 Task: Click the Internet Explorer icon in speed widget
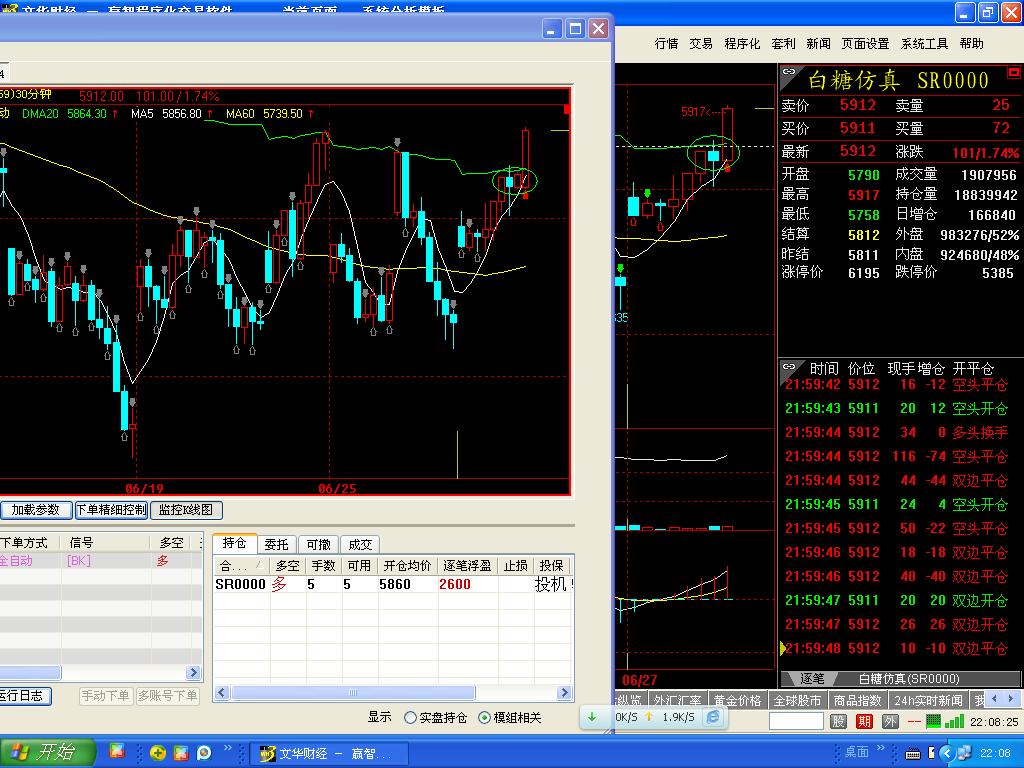tap(714, 717)
